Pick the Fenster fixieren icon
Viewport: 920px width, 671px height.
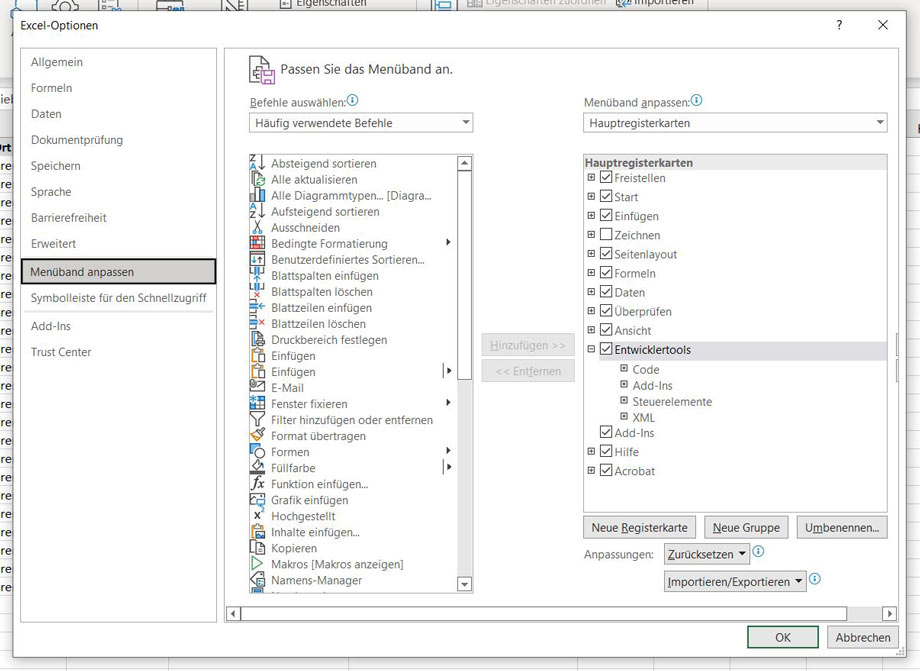pyautogui.click(x=257, y=404)
